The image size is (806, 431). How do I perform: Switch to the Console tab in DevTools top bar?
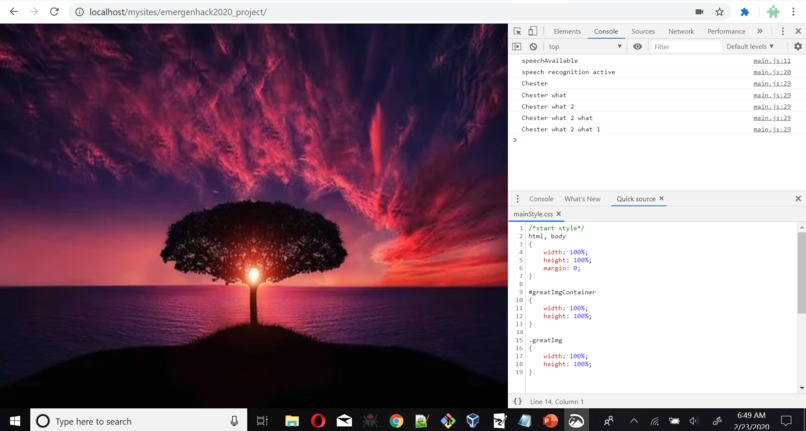[x=606, y=31]
